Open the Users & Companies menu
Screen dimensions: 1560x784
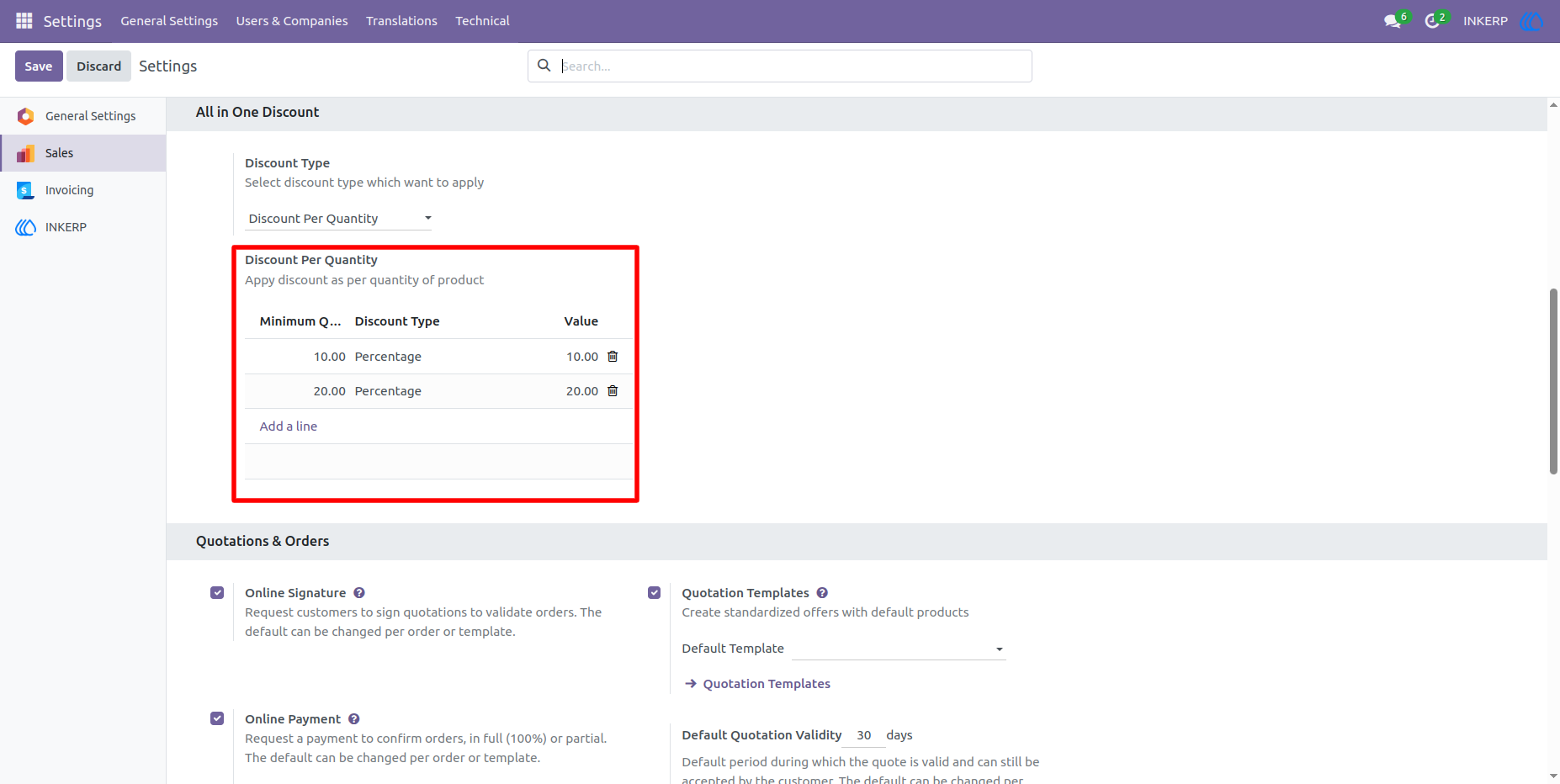292,21
